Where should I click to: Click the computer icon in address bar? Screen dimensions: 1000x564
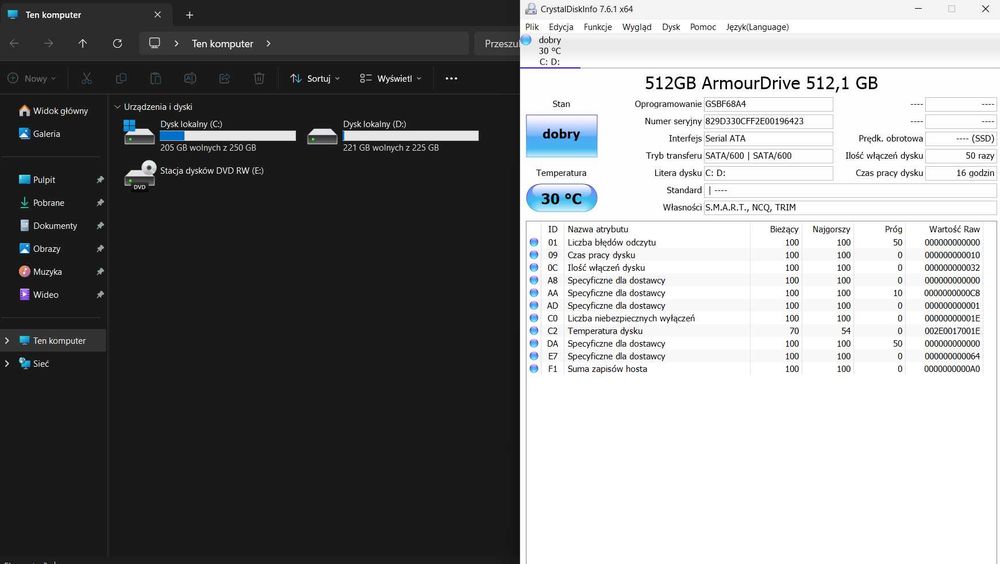tap(154, 43)
